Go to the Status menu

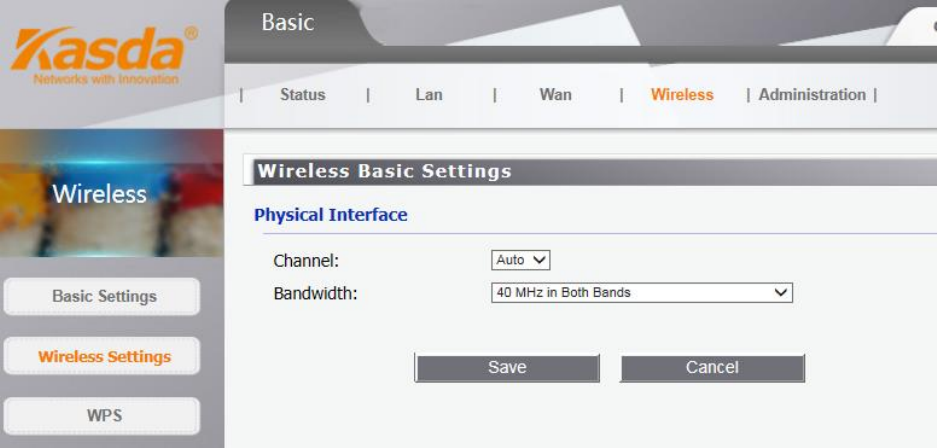[x=302, y=95]
